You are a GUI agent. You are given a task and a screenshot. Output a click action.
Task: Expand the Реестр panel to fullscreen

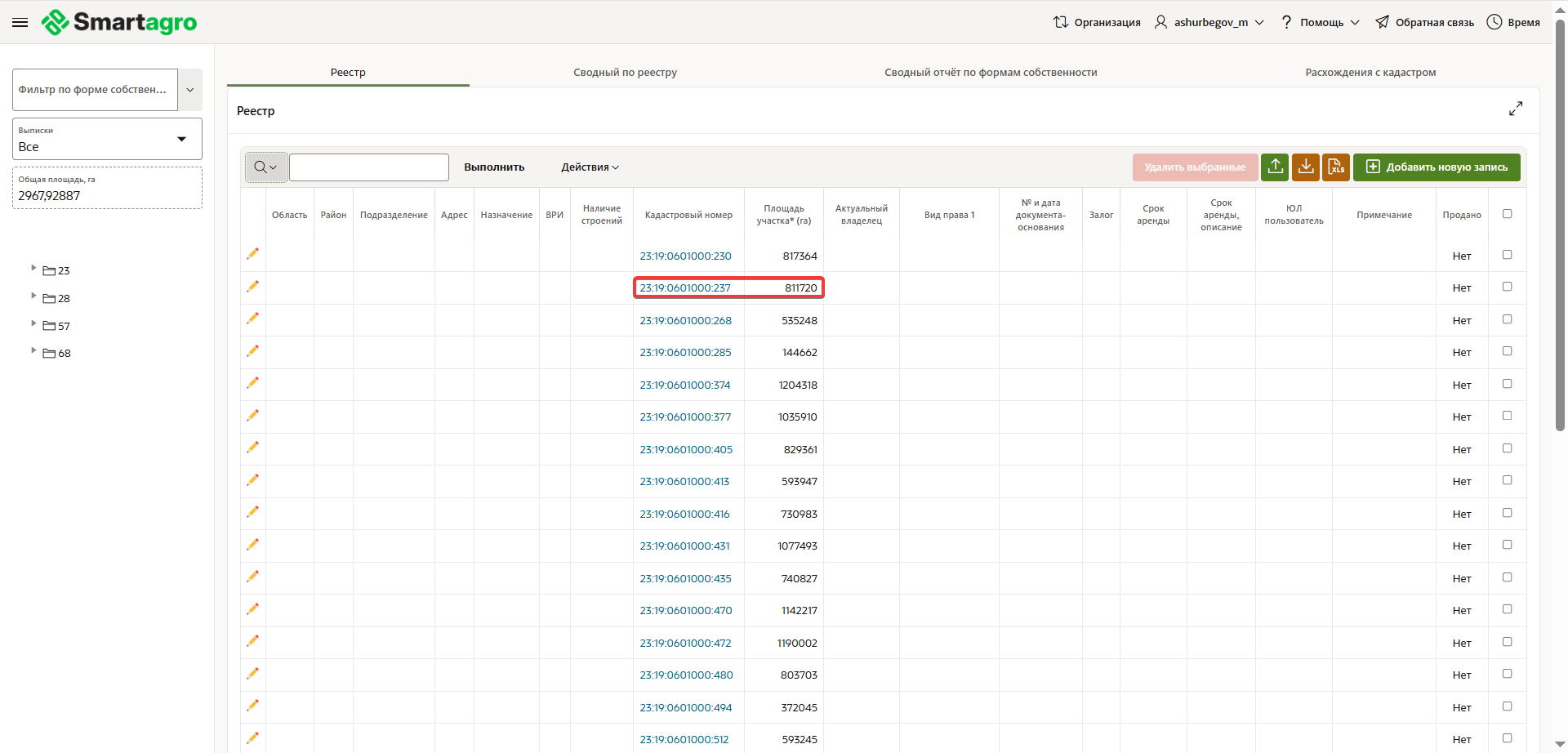coord(1516,109)
